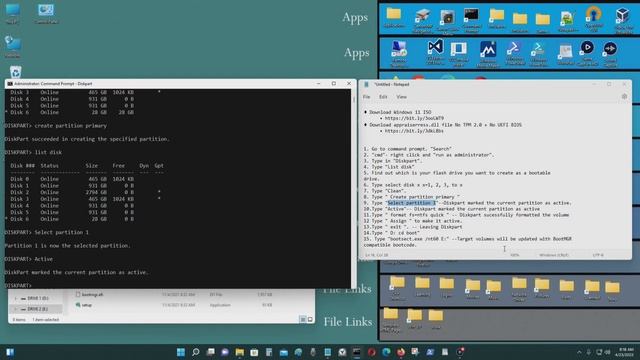Open Firefox from the taskbar
The image size is (640, 360).
(401, 352)
